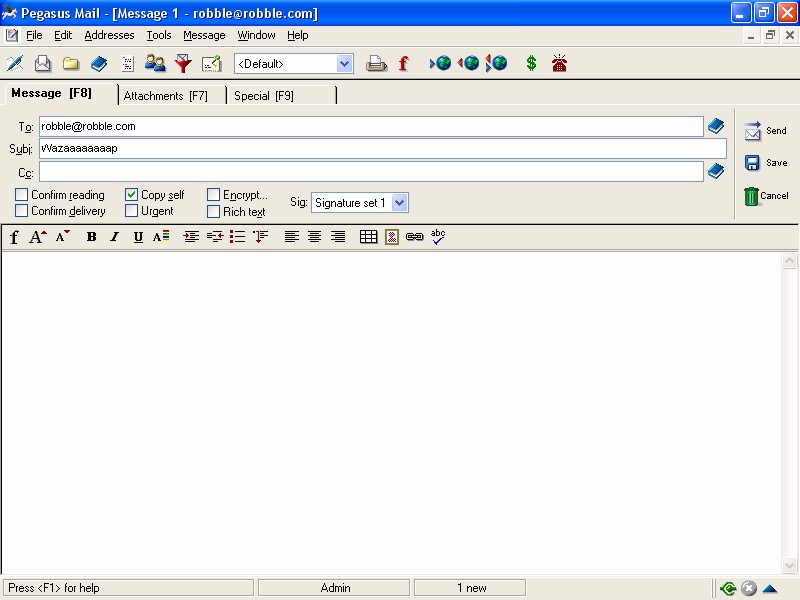The image size is (800, 600).
Task: Align text right
Action: pos(338,237)
